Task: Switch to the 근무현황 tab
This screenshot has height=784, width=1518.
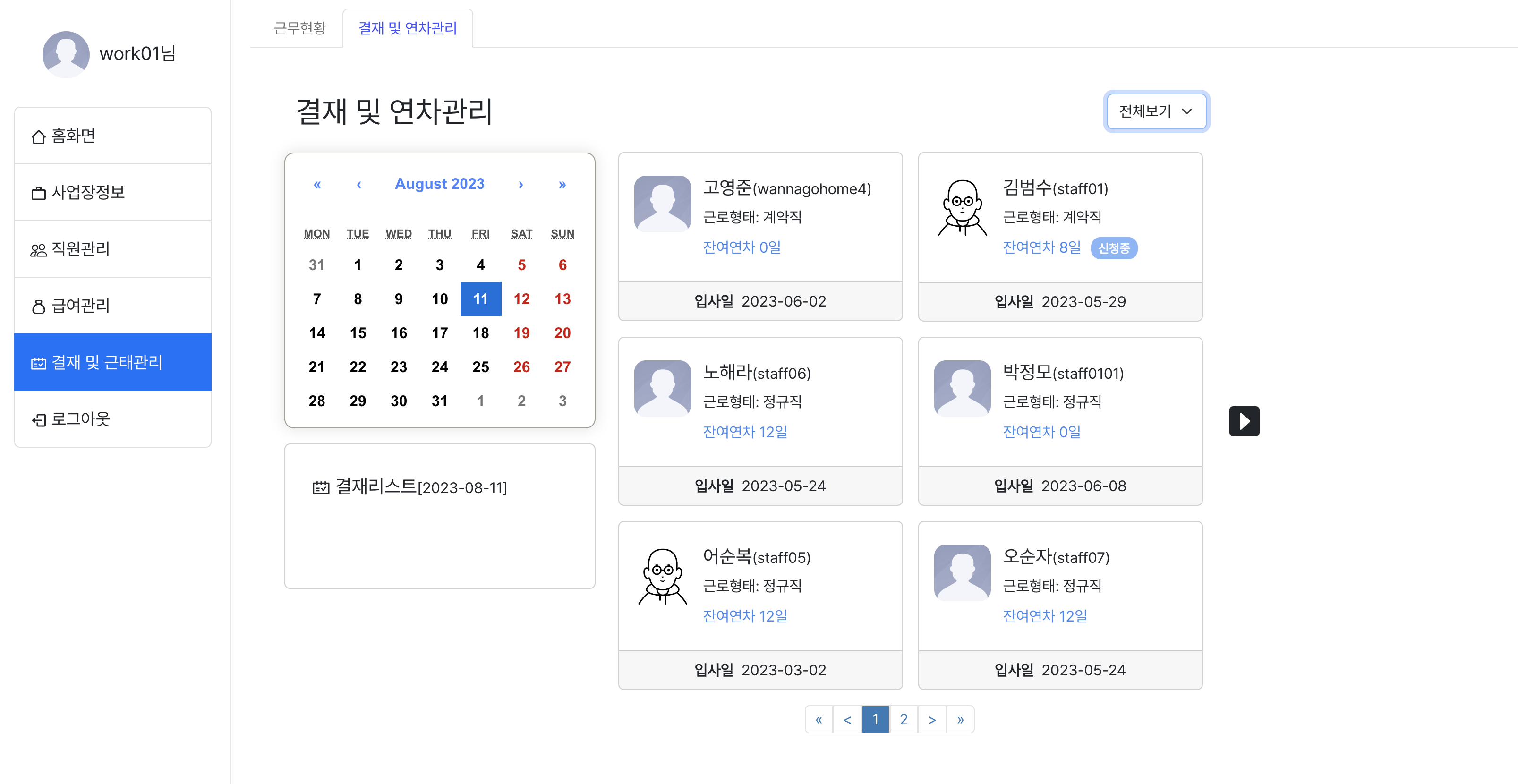Action: tap(299, 28)
